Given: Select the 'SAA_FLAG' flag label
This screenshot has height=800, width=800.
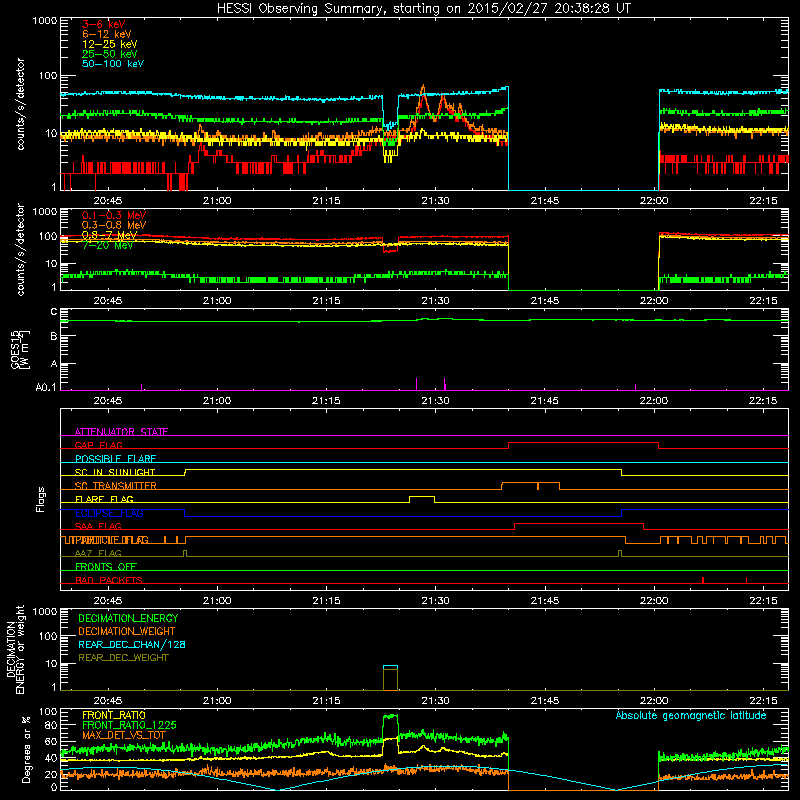Looking at the screenshot, I should 98,526.
